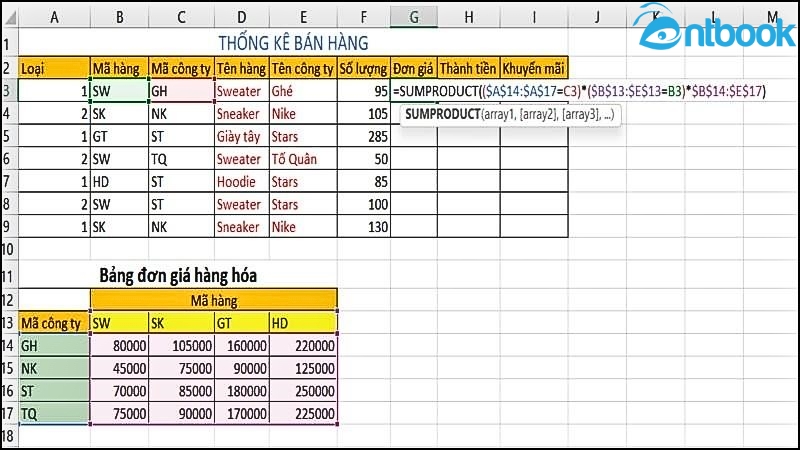Click the merged Mã hàng cell in row 12
This screenshot has height=450, width=800.
click(213, 299)
